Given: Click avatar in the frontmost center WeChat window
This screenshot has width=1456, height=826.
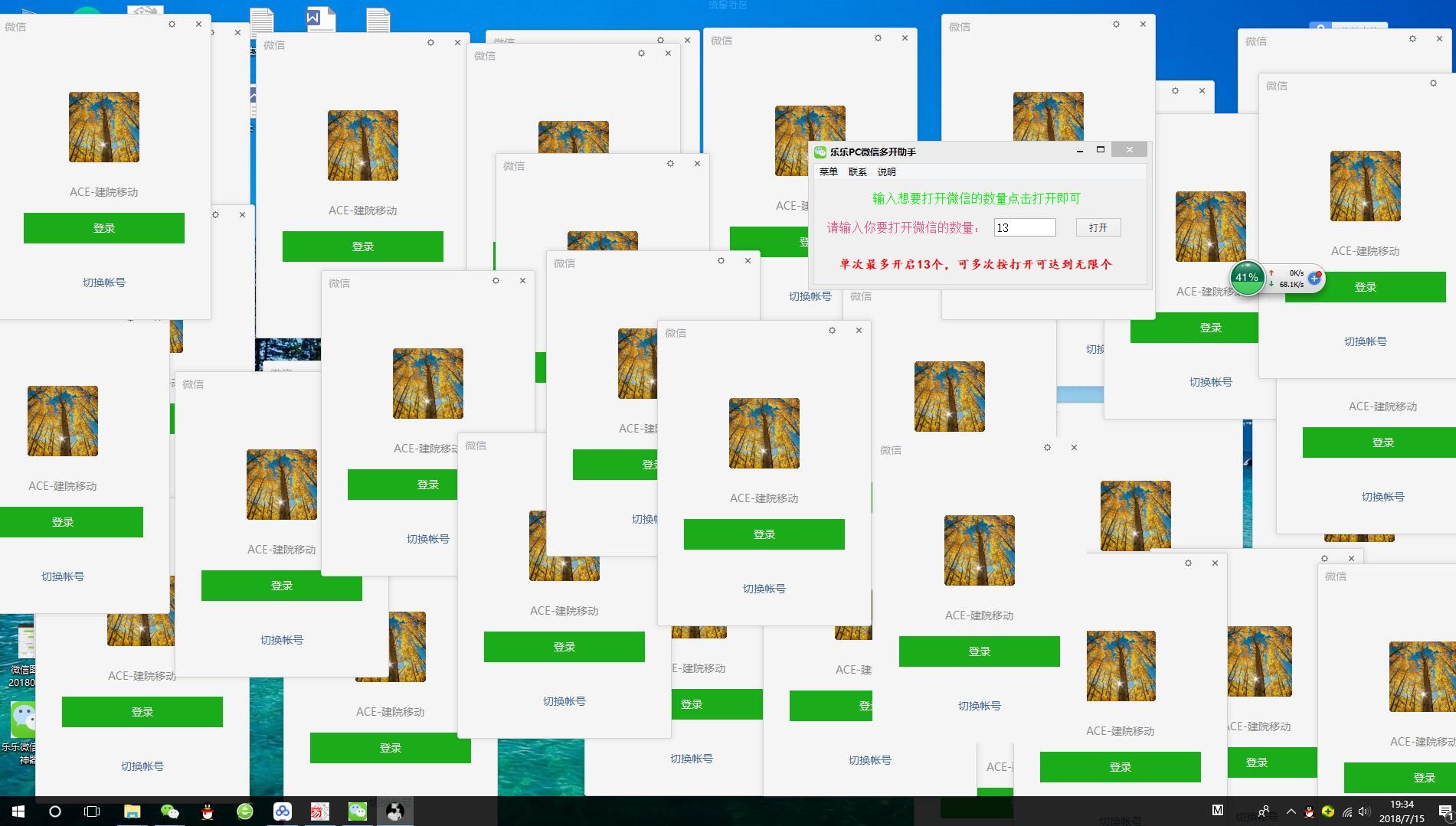Looking at the screenshot, I should tap(764, 433).
